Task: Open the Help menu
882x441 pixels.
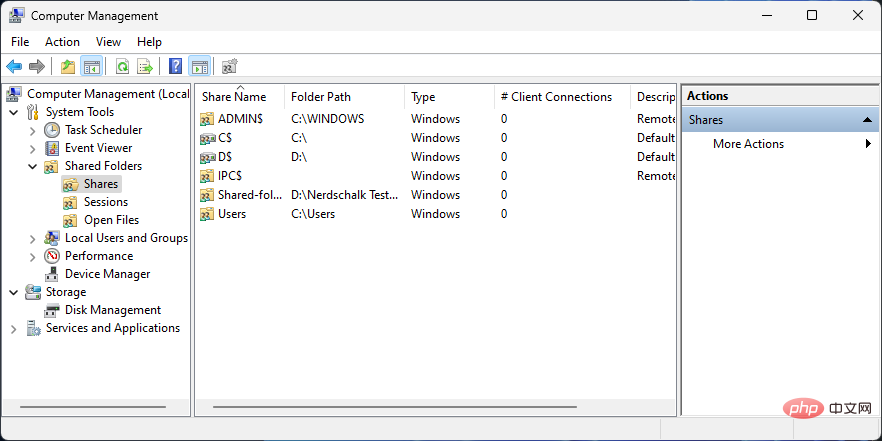Action: (x=150, y=42)
